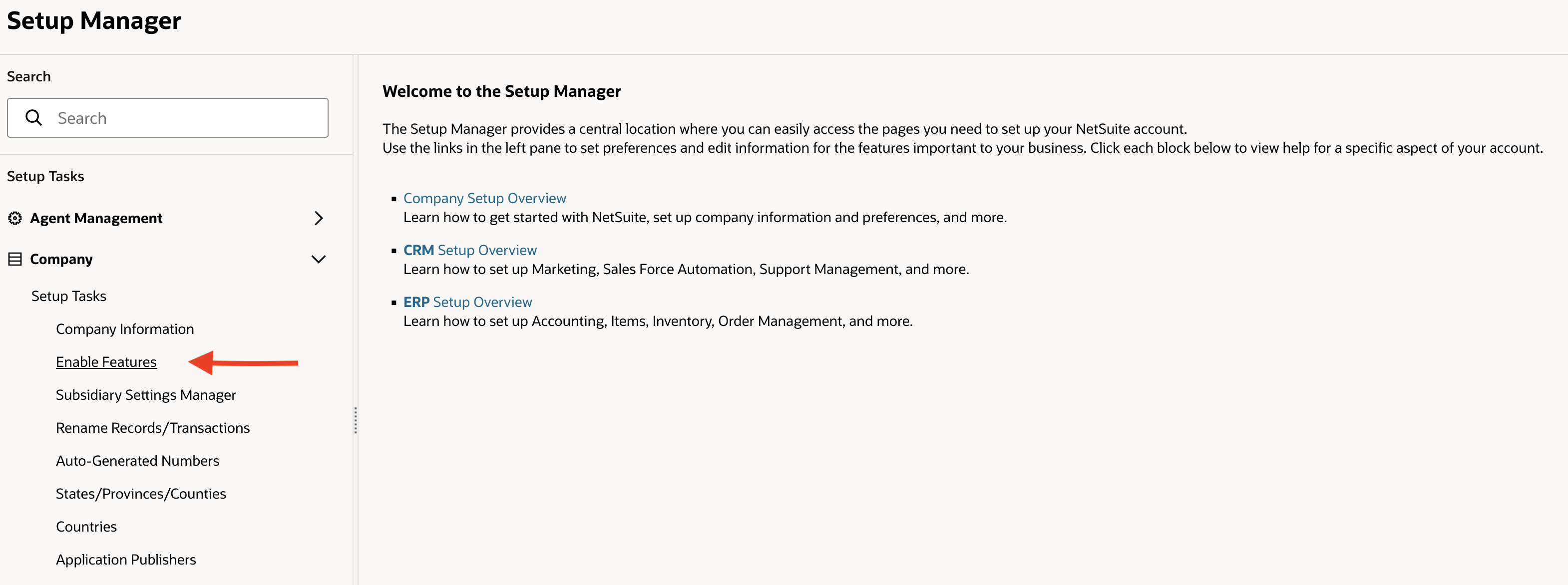Open States/Provinces/Counties

coord(141,493)
